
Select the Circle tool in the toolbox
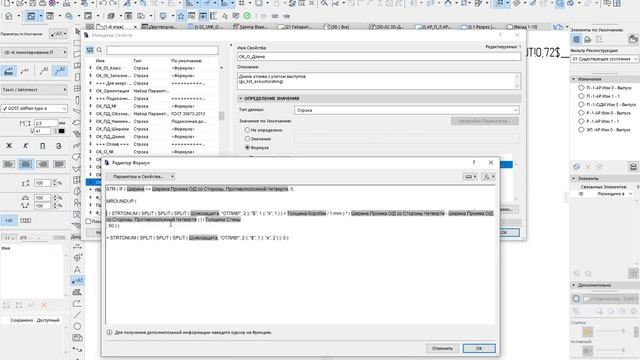coord(77,326)
